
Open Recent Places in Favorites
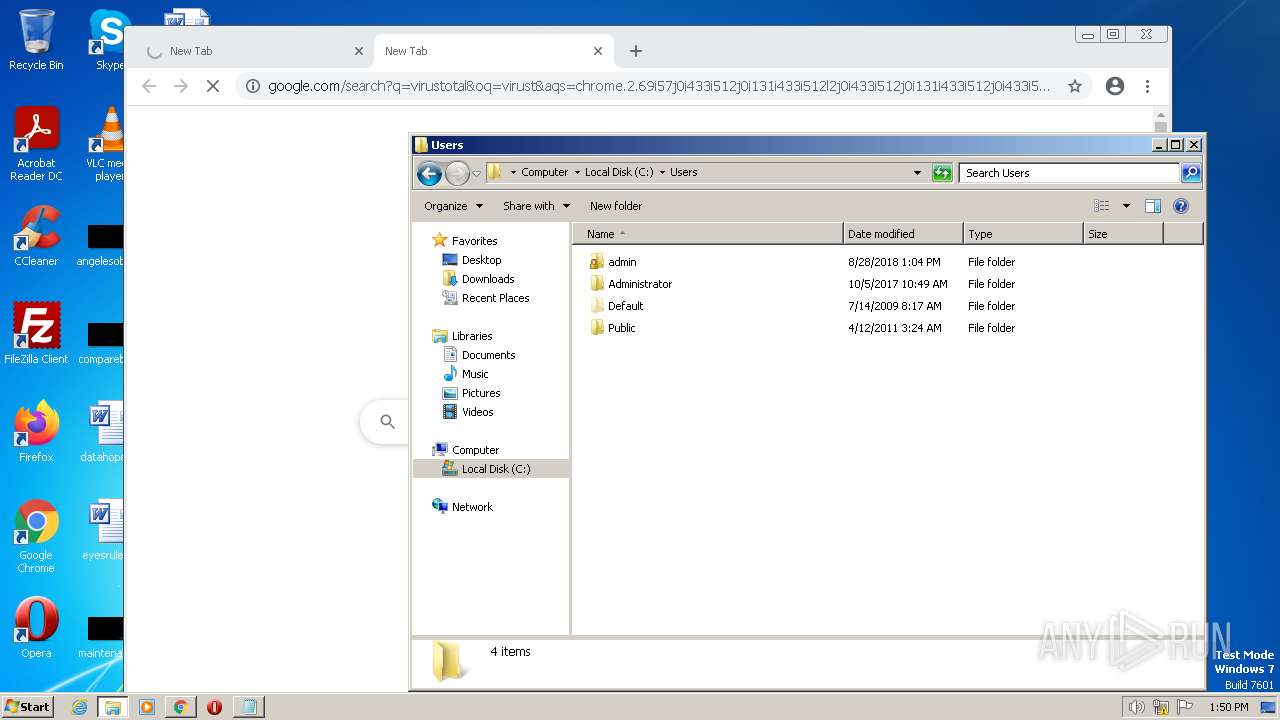(486, 298)
